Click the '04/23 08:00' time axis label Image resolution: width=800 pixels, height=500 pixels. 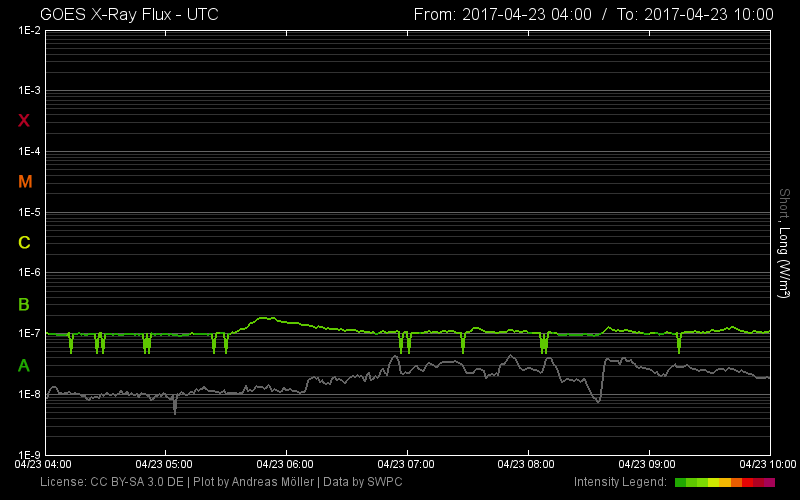click(x=526, y=464)
